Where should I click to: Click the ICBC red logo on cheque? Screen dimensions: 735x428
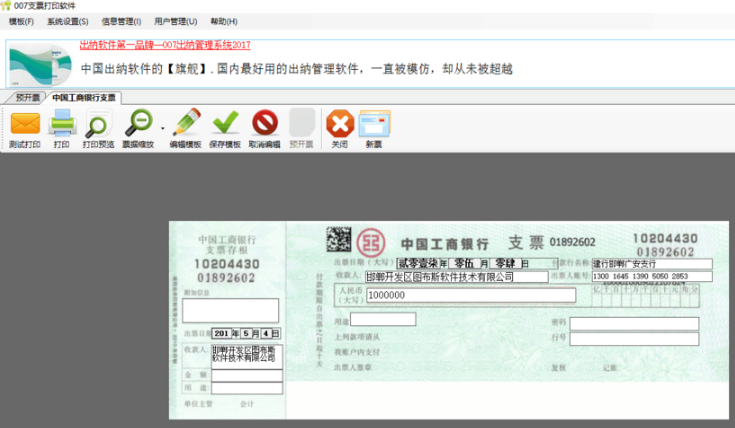coord(371,243)
